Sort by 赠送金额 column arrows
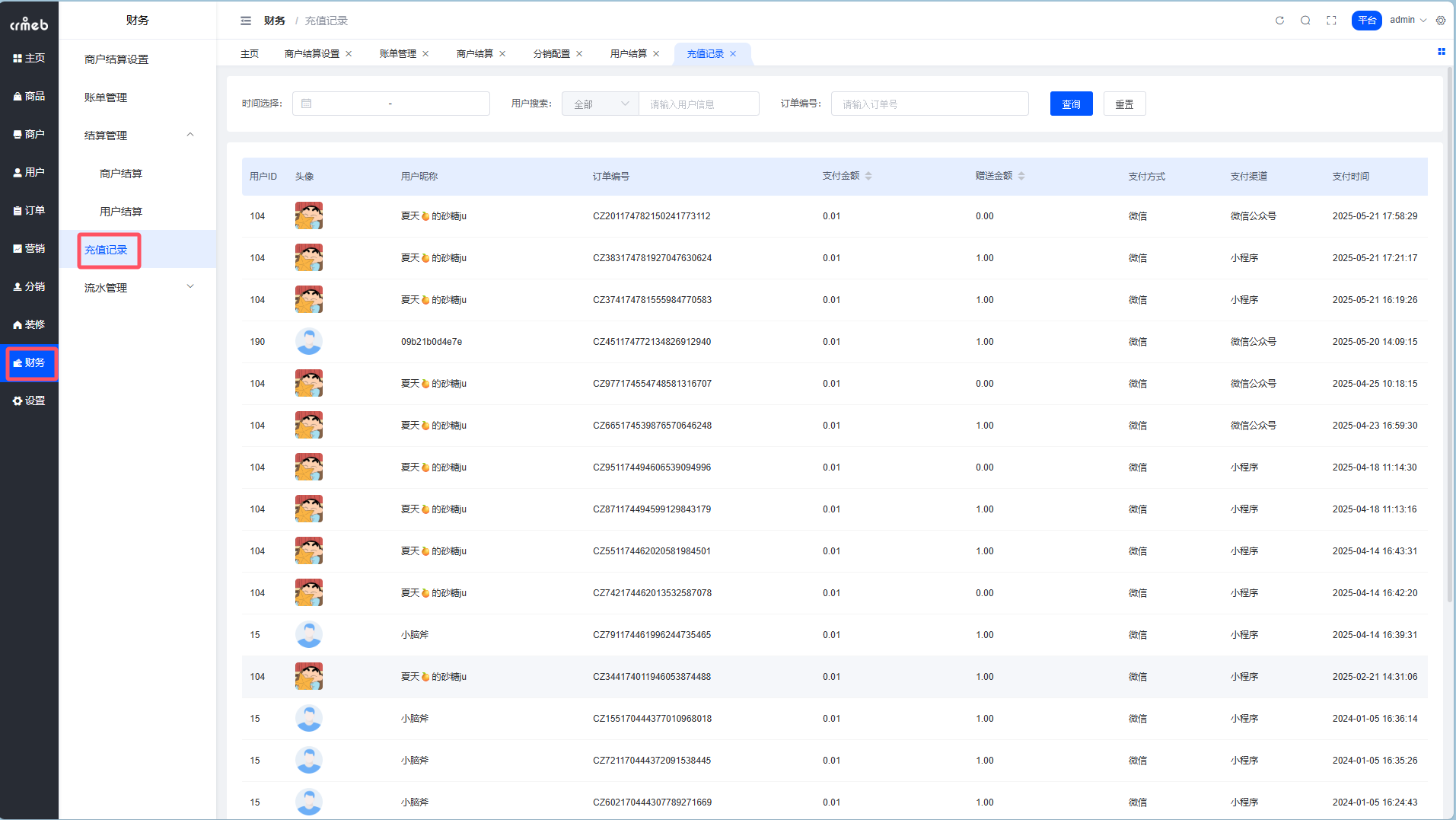The width and height of the screenshot is (1456, 820). click(1021, 176)
